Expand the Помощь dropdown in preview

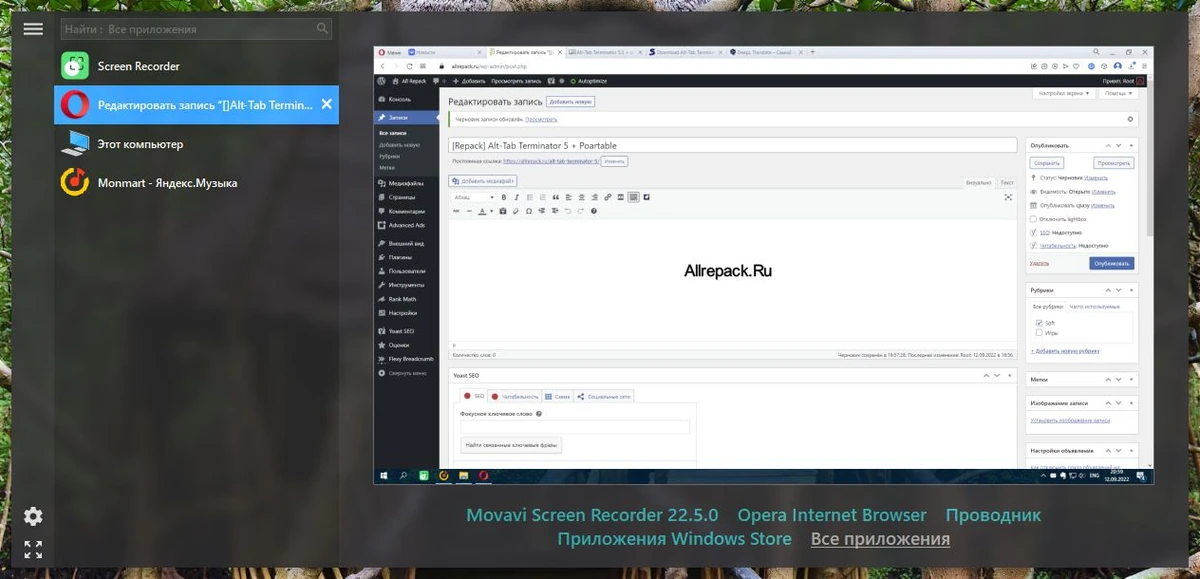1119,93
